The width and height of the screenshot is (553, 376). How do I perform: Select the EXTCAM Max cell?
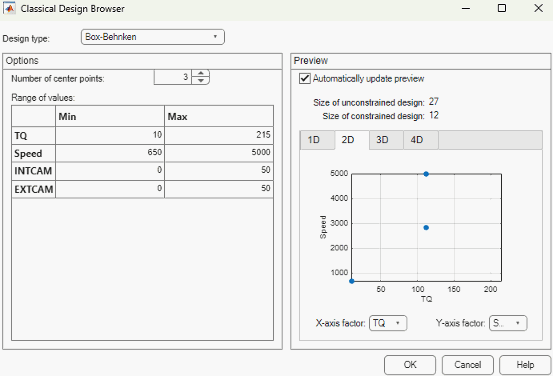coord(219,189)
